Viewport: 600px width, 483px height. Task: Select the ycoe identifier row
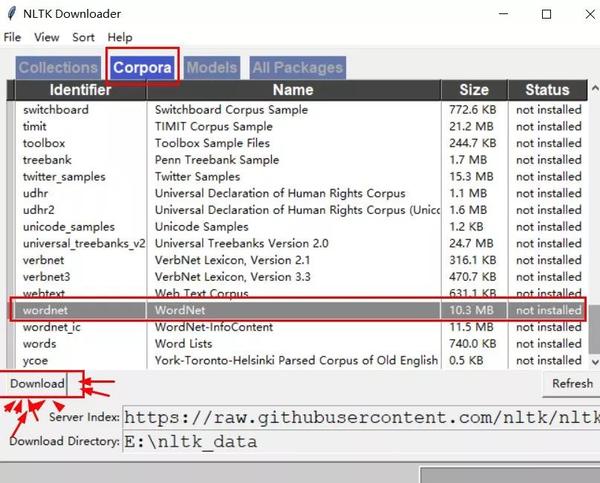pyautogui.click(x=36, y=361)
